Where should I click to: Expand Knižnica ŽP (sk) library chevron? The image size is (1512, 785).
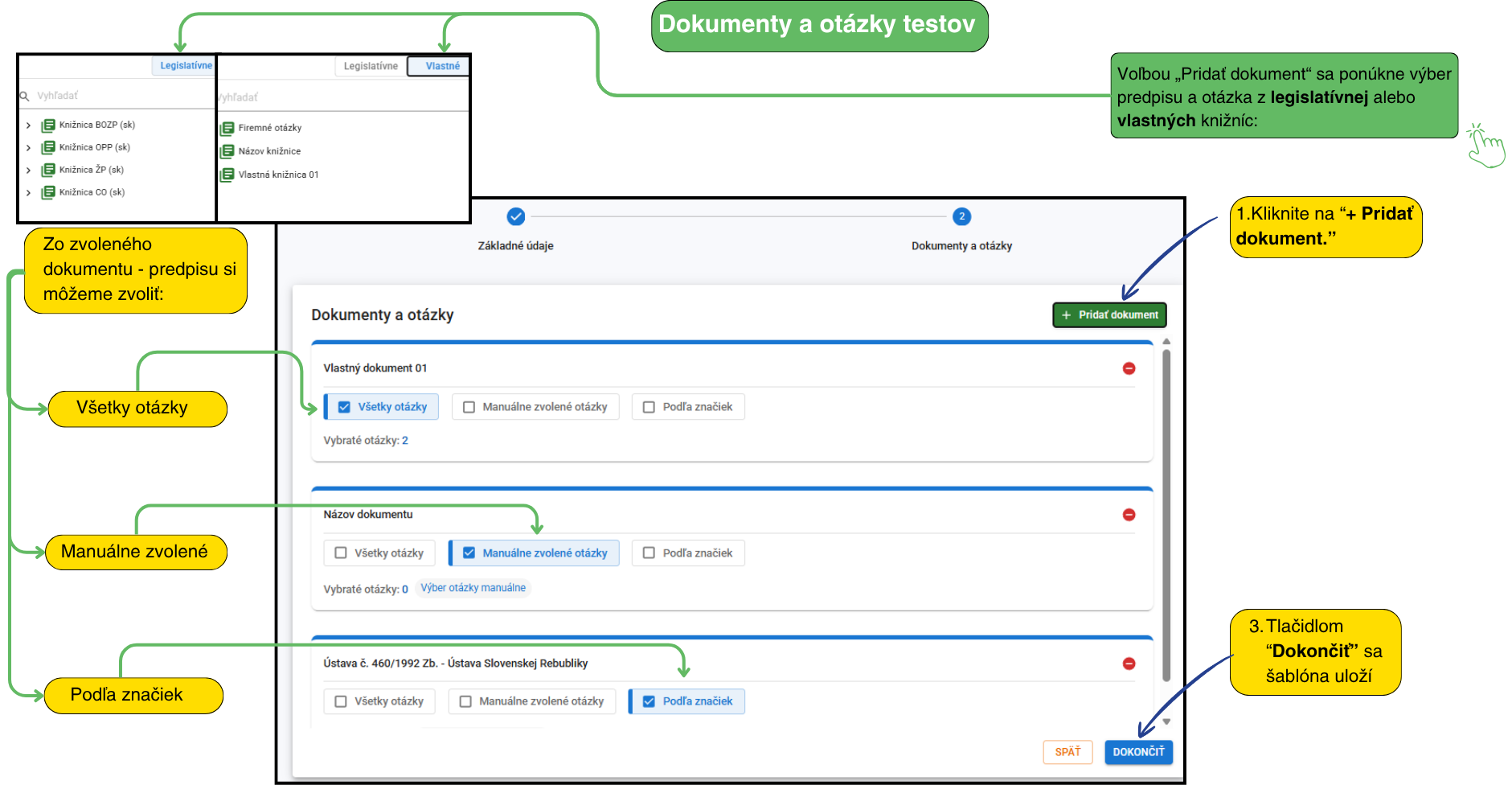29,171
